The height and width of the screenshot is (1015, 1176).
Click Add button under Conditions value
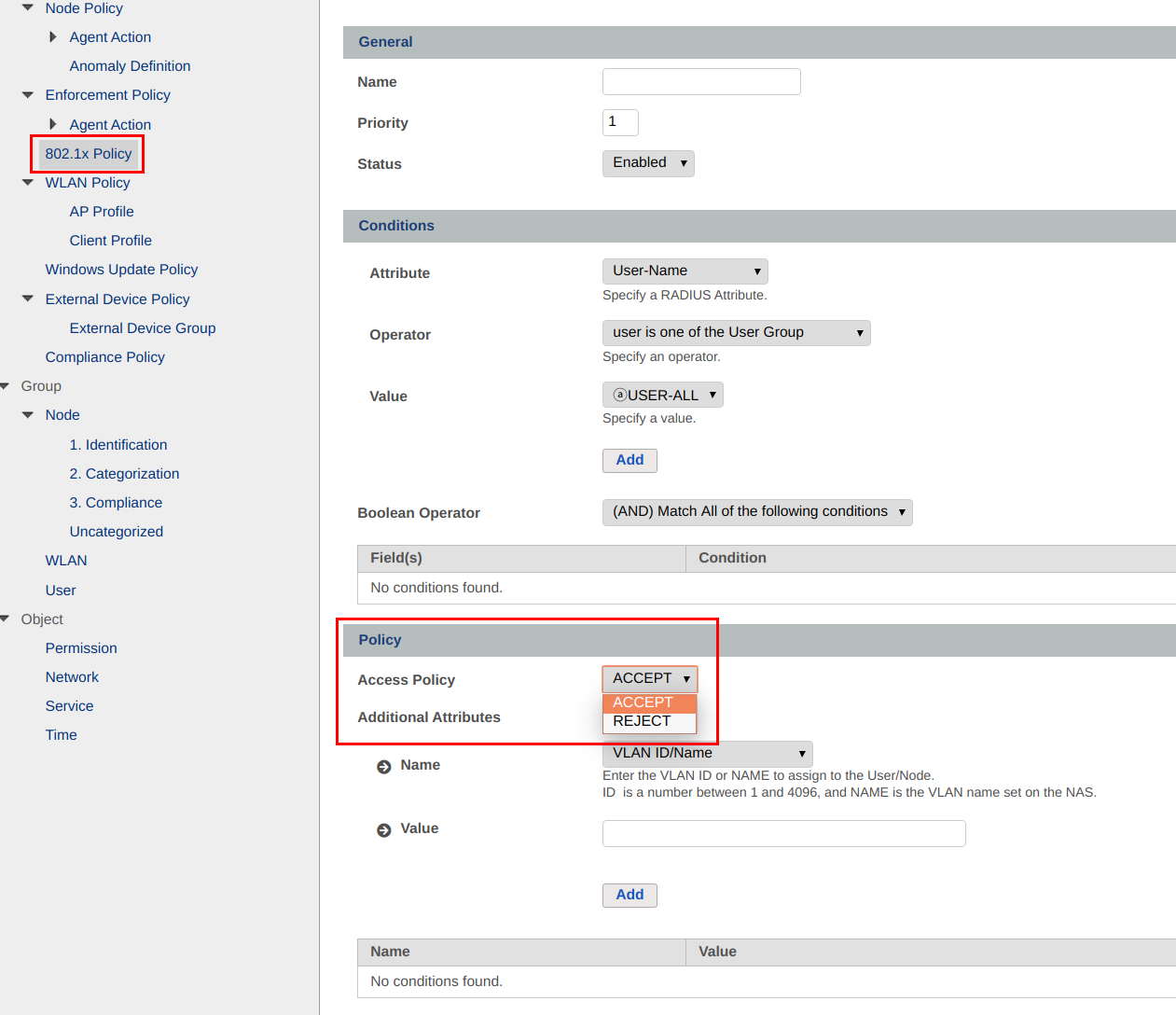point(630,460)
